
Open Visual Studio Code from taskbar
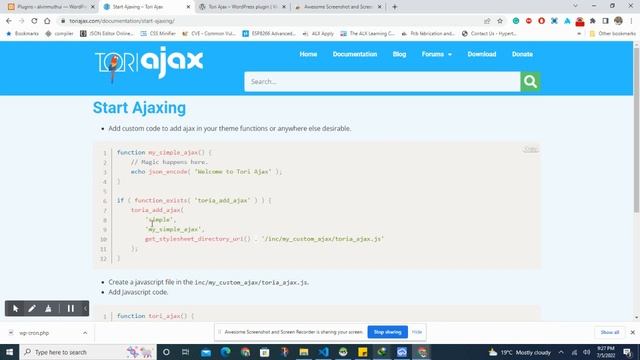323,352
